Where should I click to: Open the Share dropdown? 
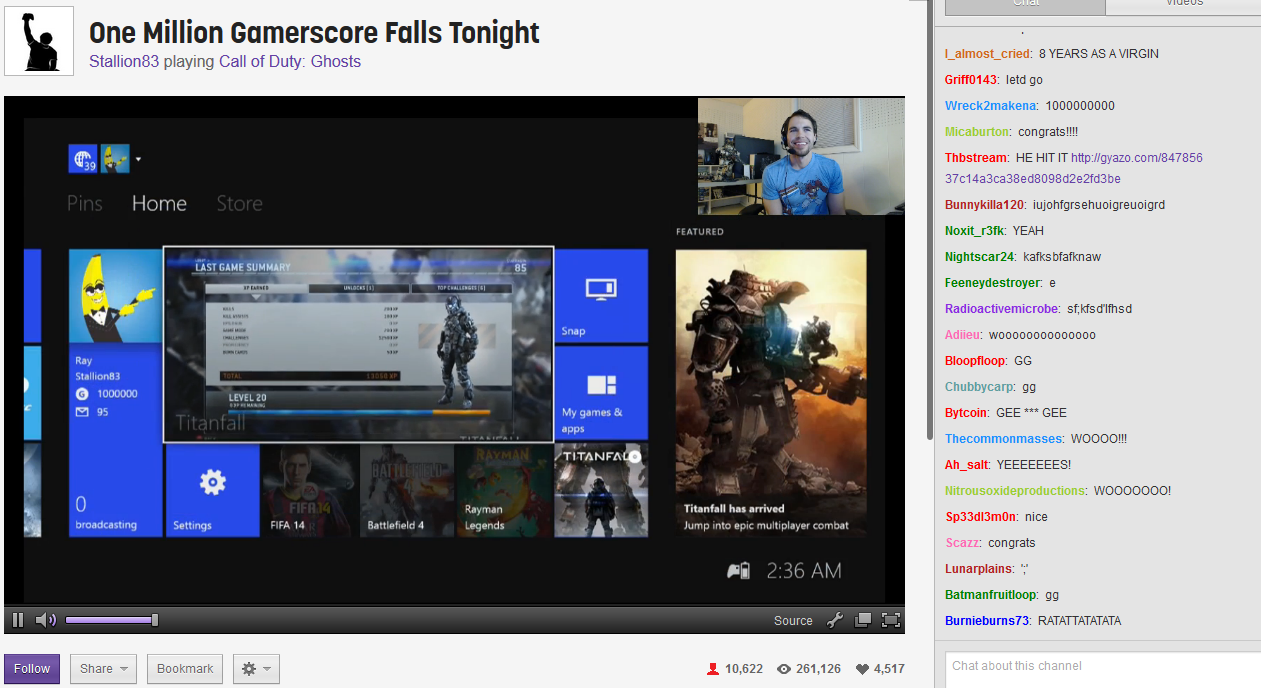[103, 669]
